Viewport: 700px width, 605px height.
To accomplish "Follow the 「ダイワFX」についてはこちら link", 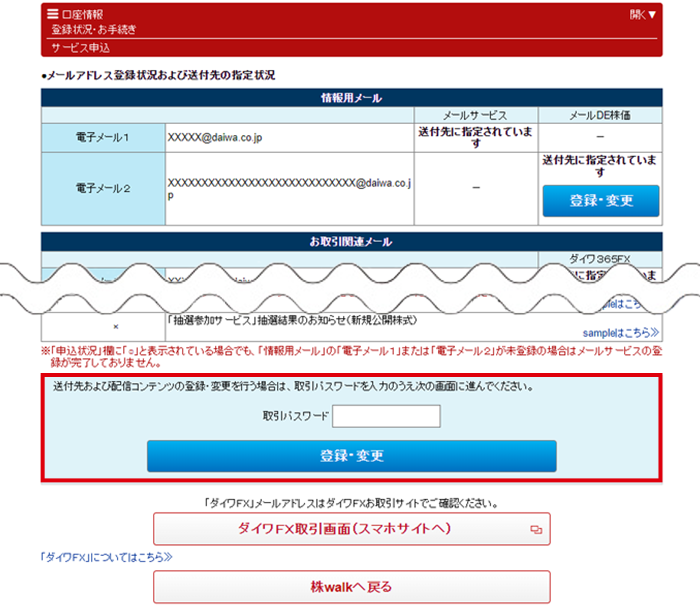I will coord(106,557).
